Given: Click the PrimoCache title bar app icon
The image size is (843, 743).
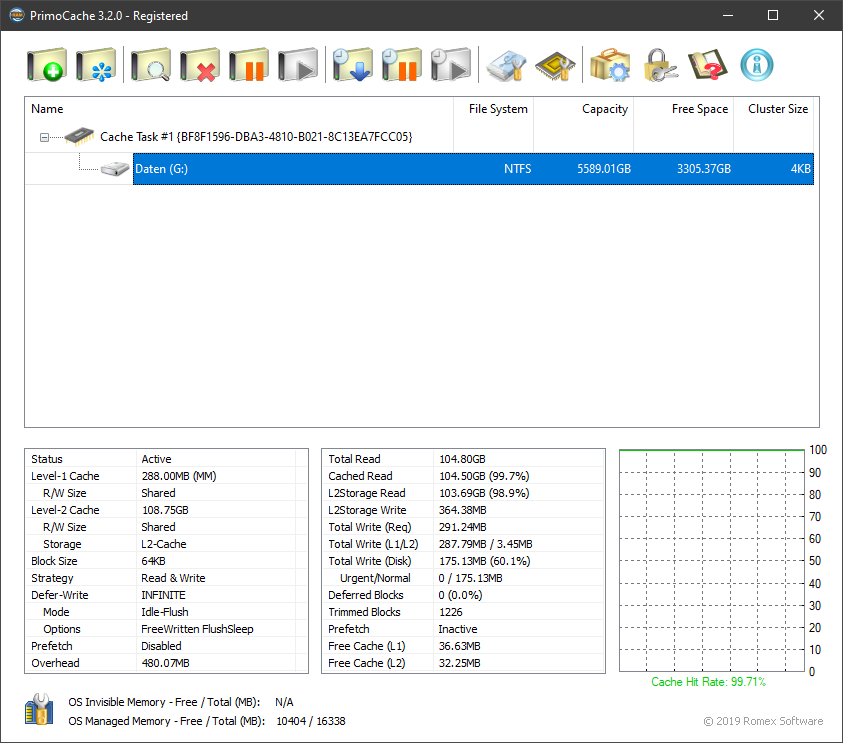Looking at the screenshot, I should tap(17, 15).
